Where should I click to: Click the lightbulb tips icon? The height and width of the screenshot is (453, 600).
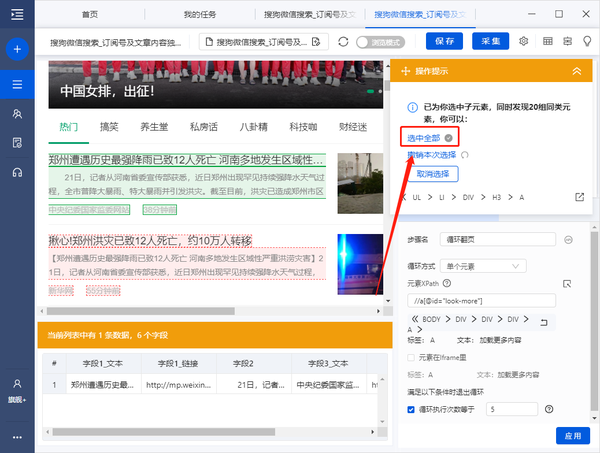coord(587,41)
